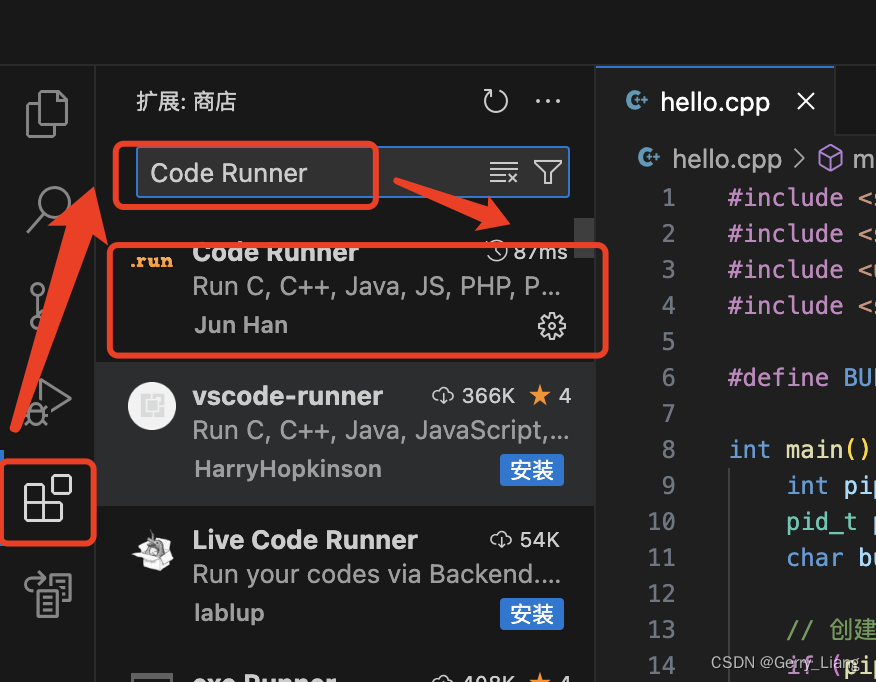The height and width of the screenshot is (682, 876).
Task: Click the lablup publisher name
Action: (x=229, y=613)
